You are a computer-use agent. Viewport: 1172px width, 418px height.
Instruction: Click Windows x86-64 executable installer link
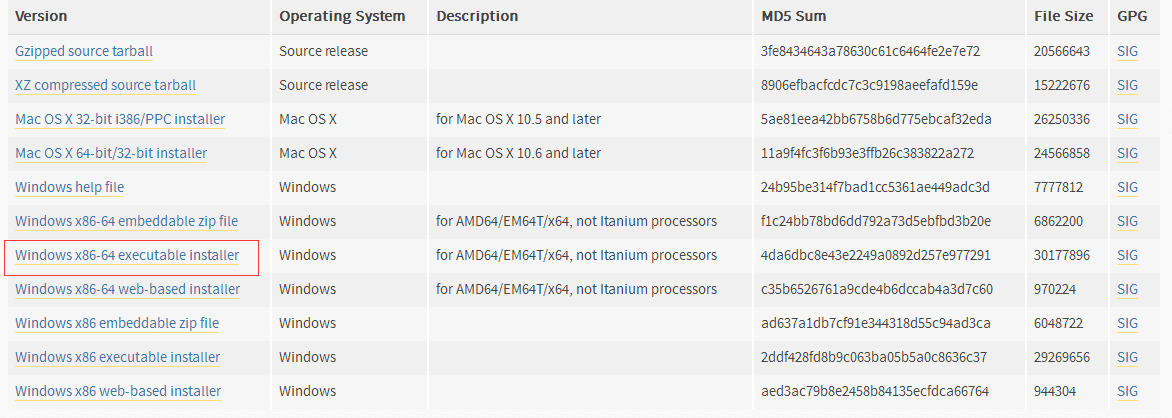(x=127, y=255)
